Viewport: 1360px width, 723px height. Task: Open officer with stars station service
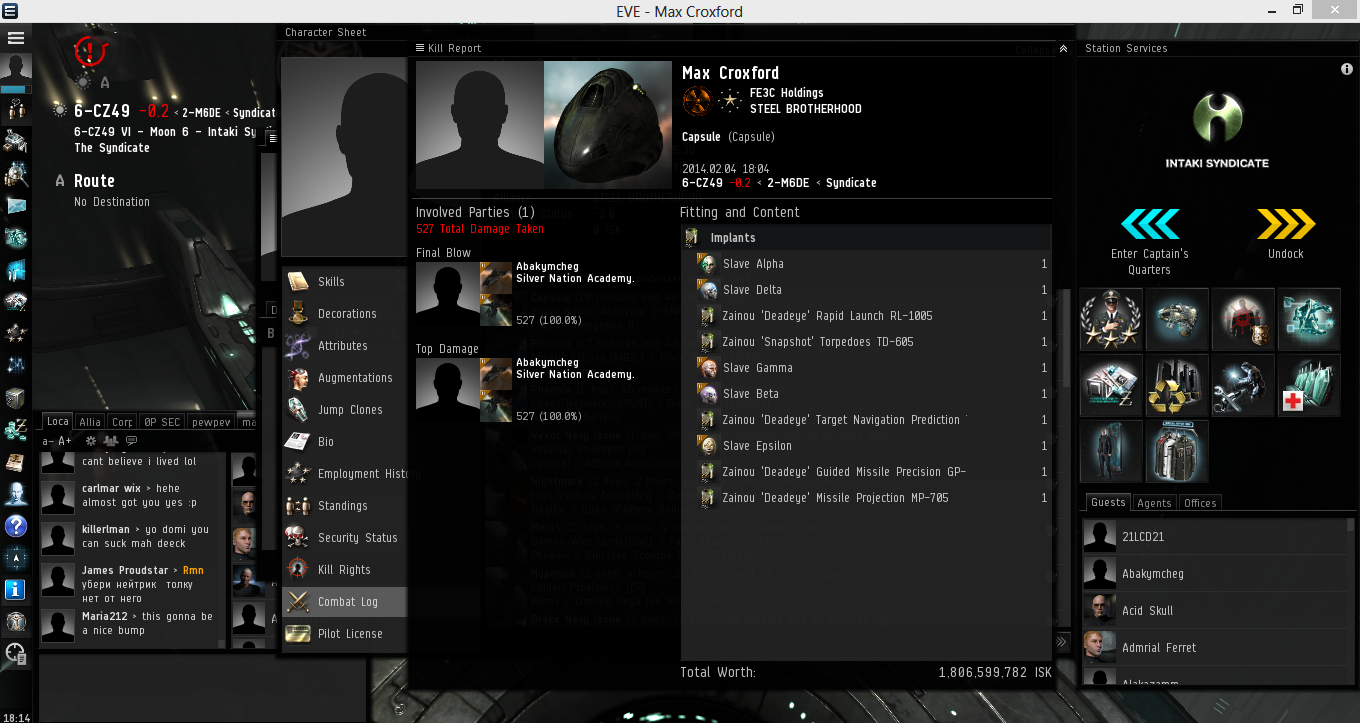tap(1111, 320)
